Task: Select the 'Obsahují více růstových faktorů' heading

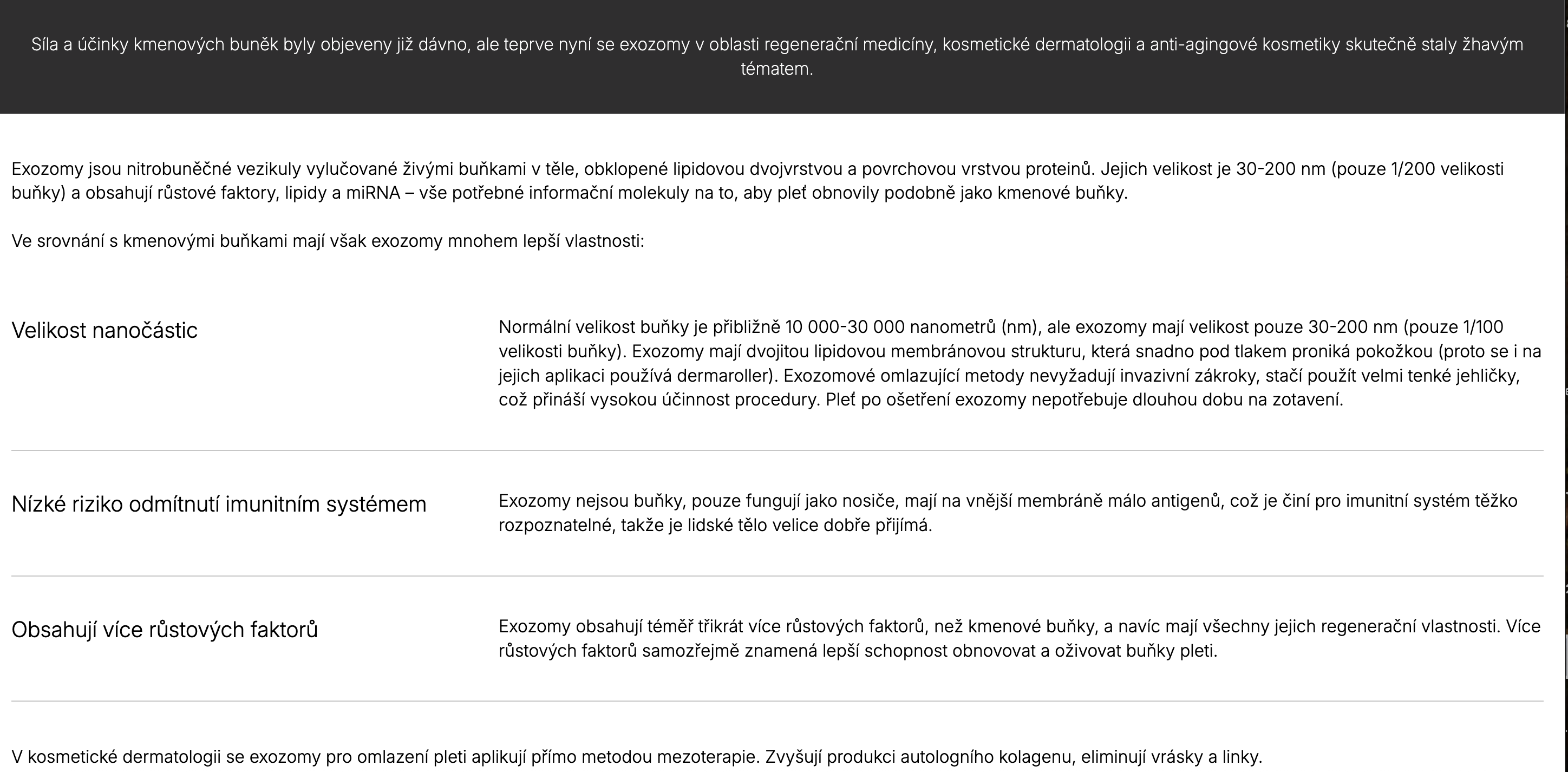Action: pyautogui.click(x=165, y=630)
